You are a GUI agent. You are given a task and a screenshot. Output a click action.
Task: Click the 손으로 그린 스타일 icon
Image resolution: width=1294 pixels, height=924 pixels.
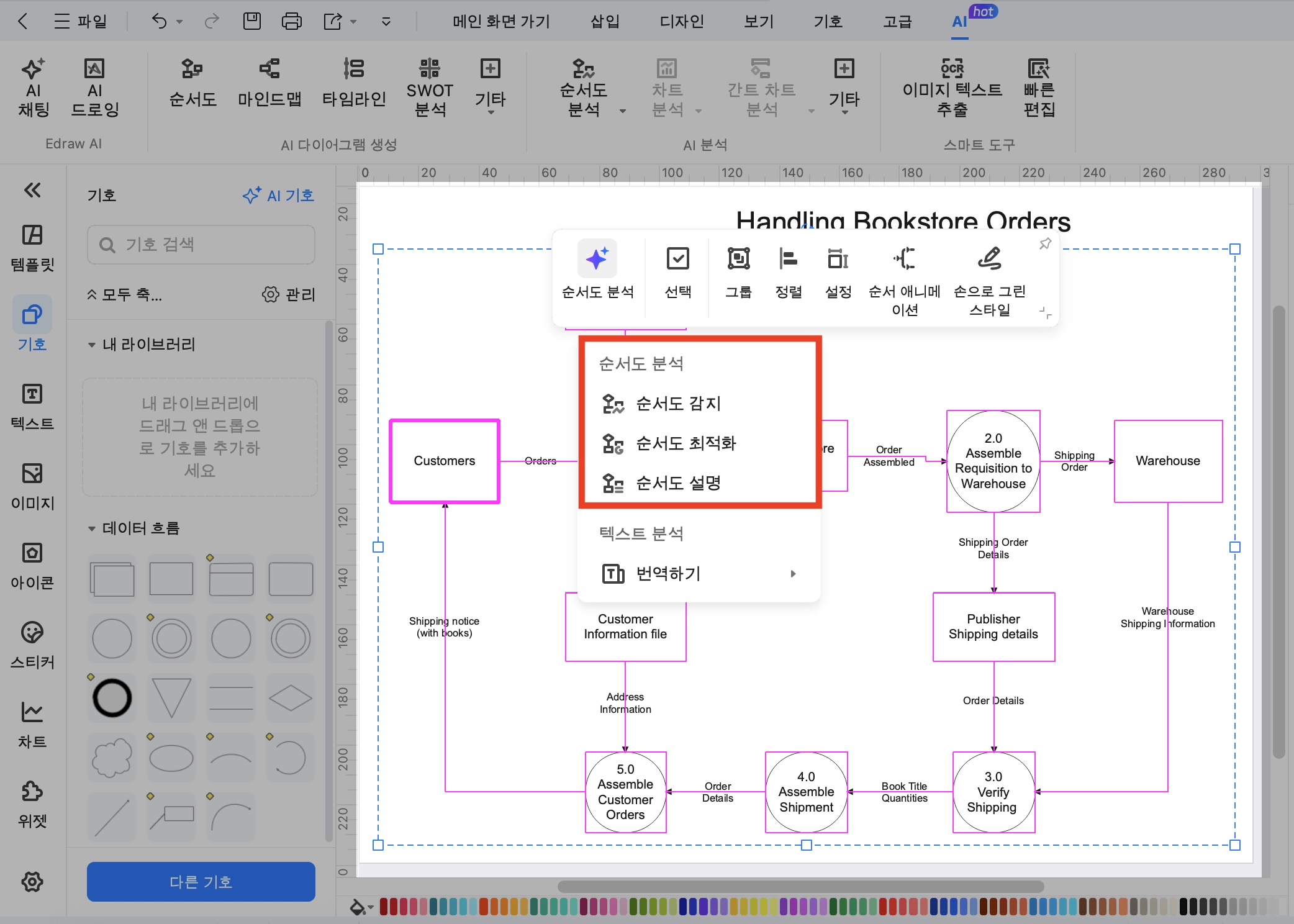coord(989,258)
